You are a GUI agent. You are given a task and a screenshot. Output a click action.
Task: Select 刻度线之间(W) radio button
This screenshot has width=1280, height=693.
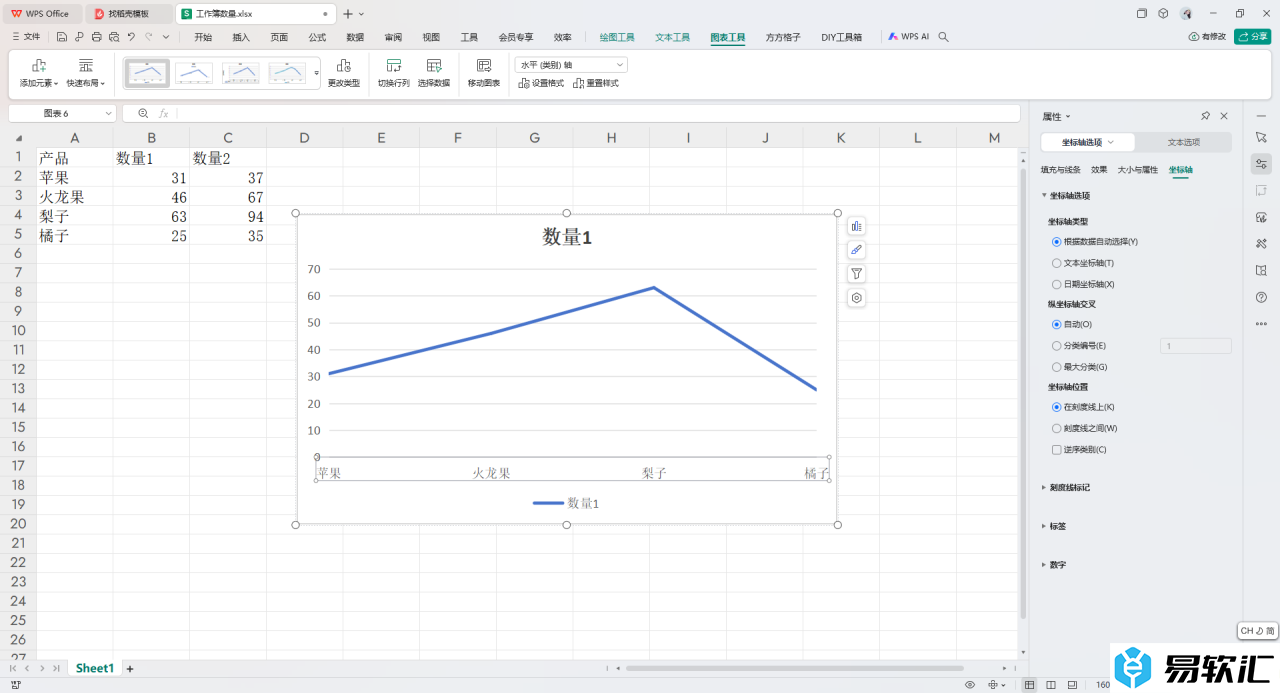click(1057, 428)
